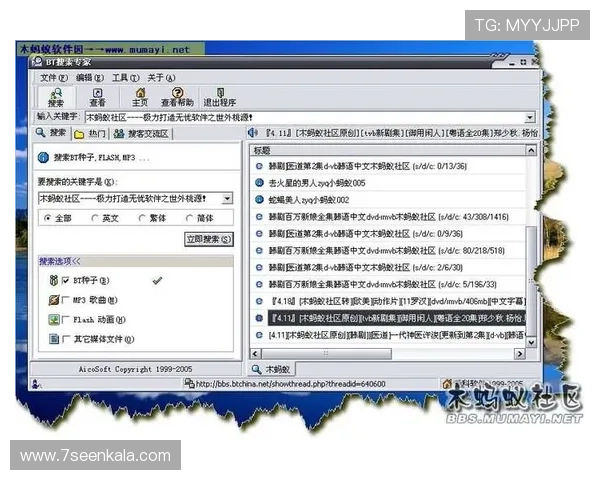Select the highlighted 『4.11』 御用闲人 result row

388,318
